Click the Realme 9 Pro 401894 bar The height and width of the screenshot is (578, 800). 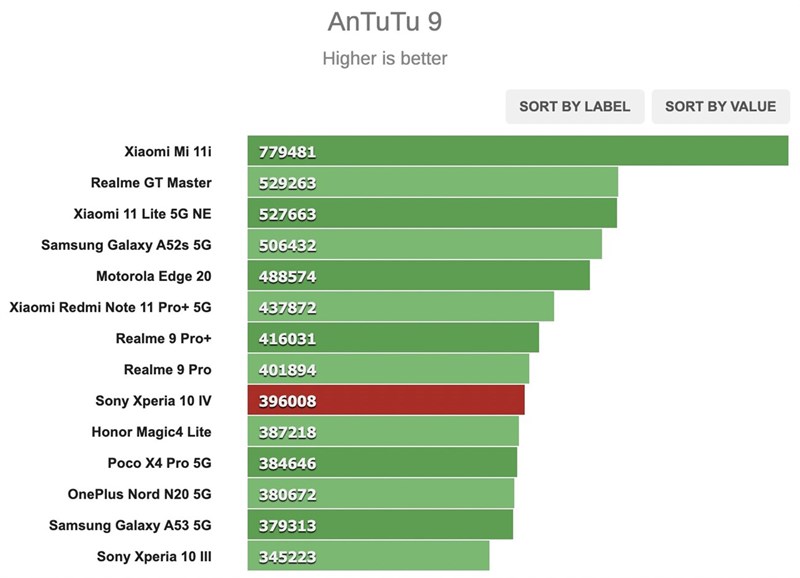[388, 369]
